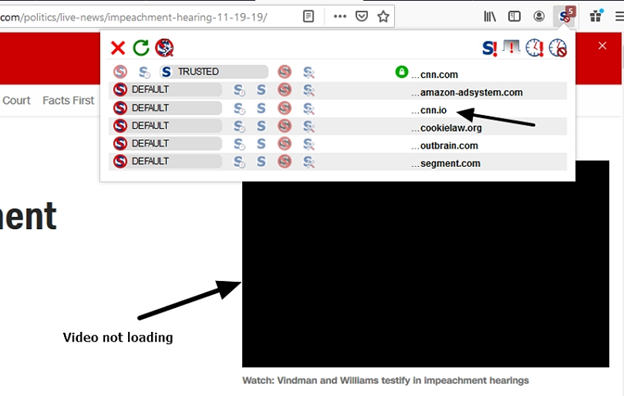Temporarily trust cookielaw.org
Screen dimensions: 624x396
pos(239,127)
